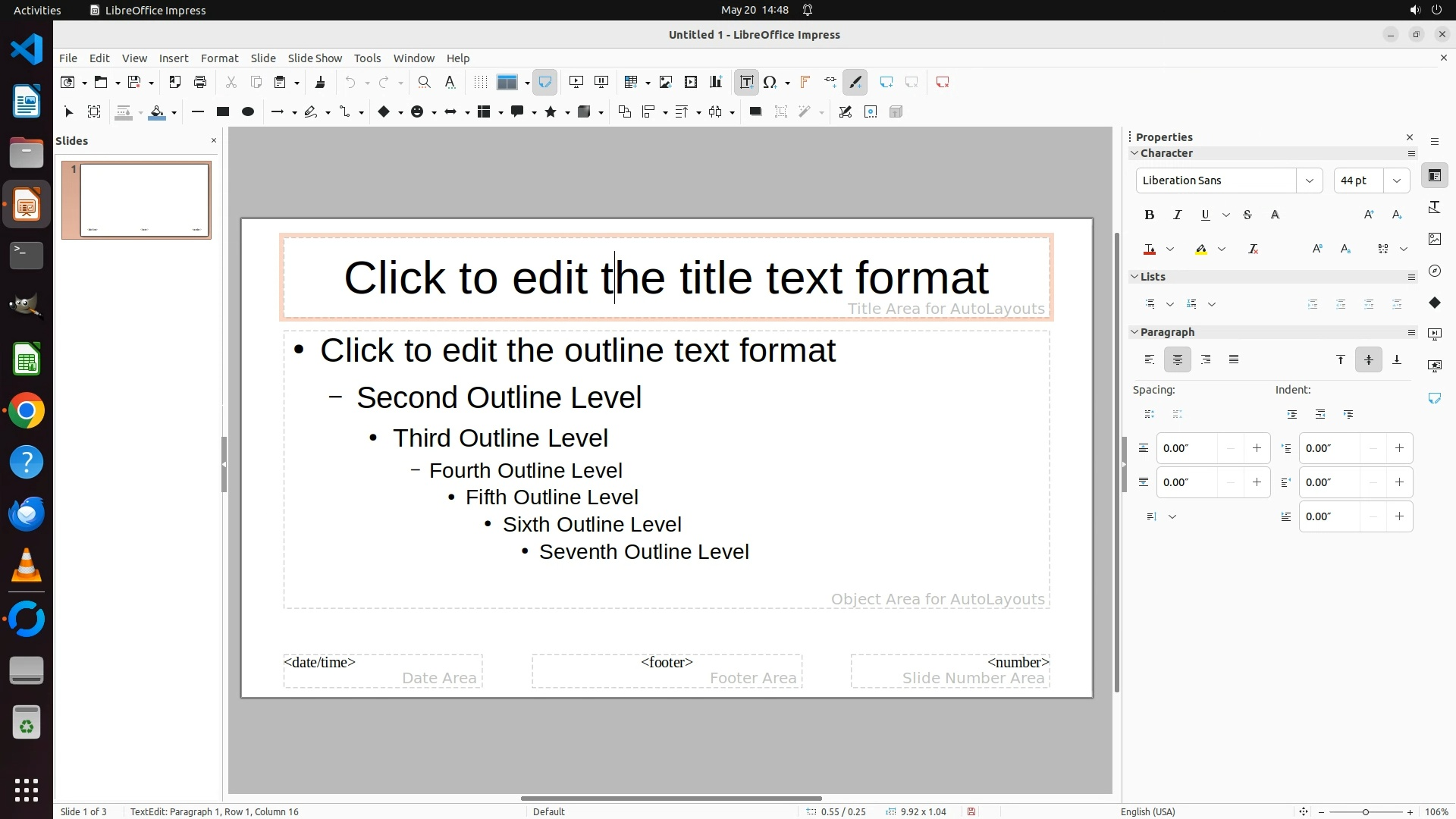Image resolution: width=1456 pixels, height=819 pixels.
Task: Select the Rectangle shape tool
Action: coord(222,111)
